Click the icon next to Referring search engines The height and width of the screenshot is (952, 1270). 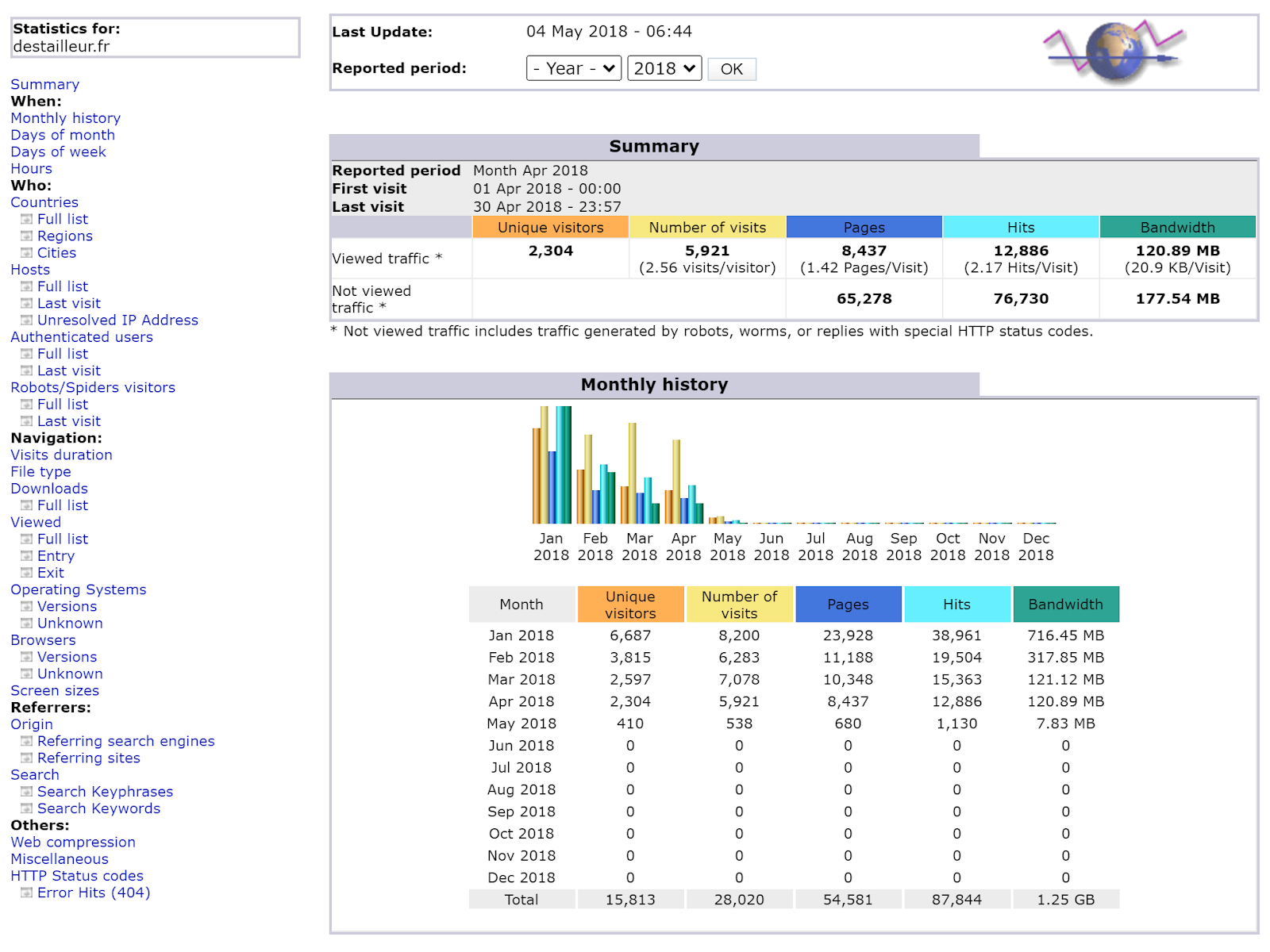coord(26,742)
